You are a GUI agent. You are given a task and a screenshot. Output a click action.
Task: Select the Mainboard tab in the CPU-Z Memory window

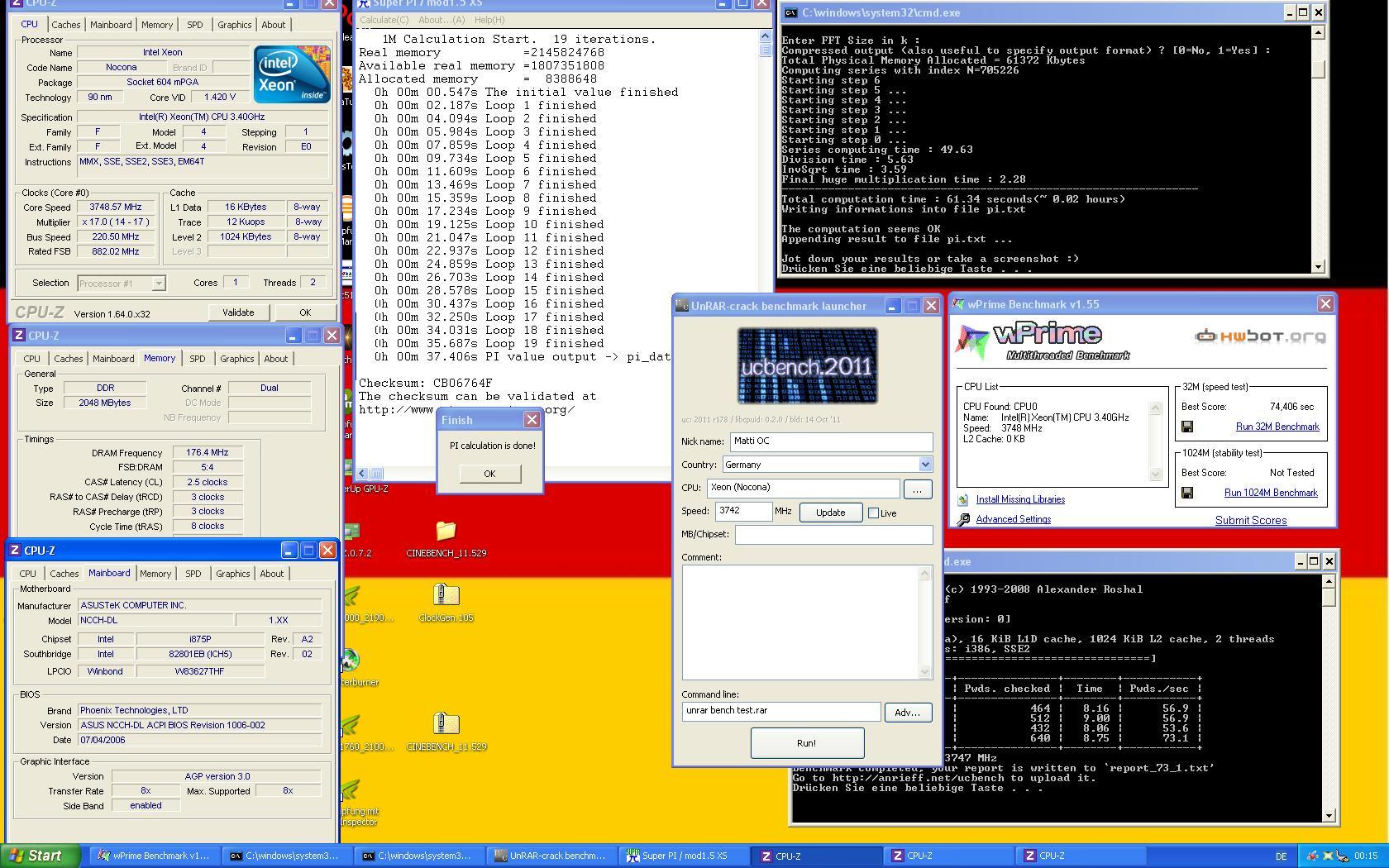[x=113, y=359]
